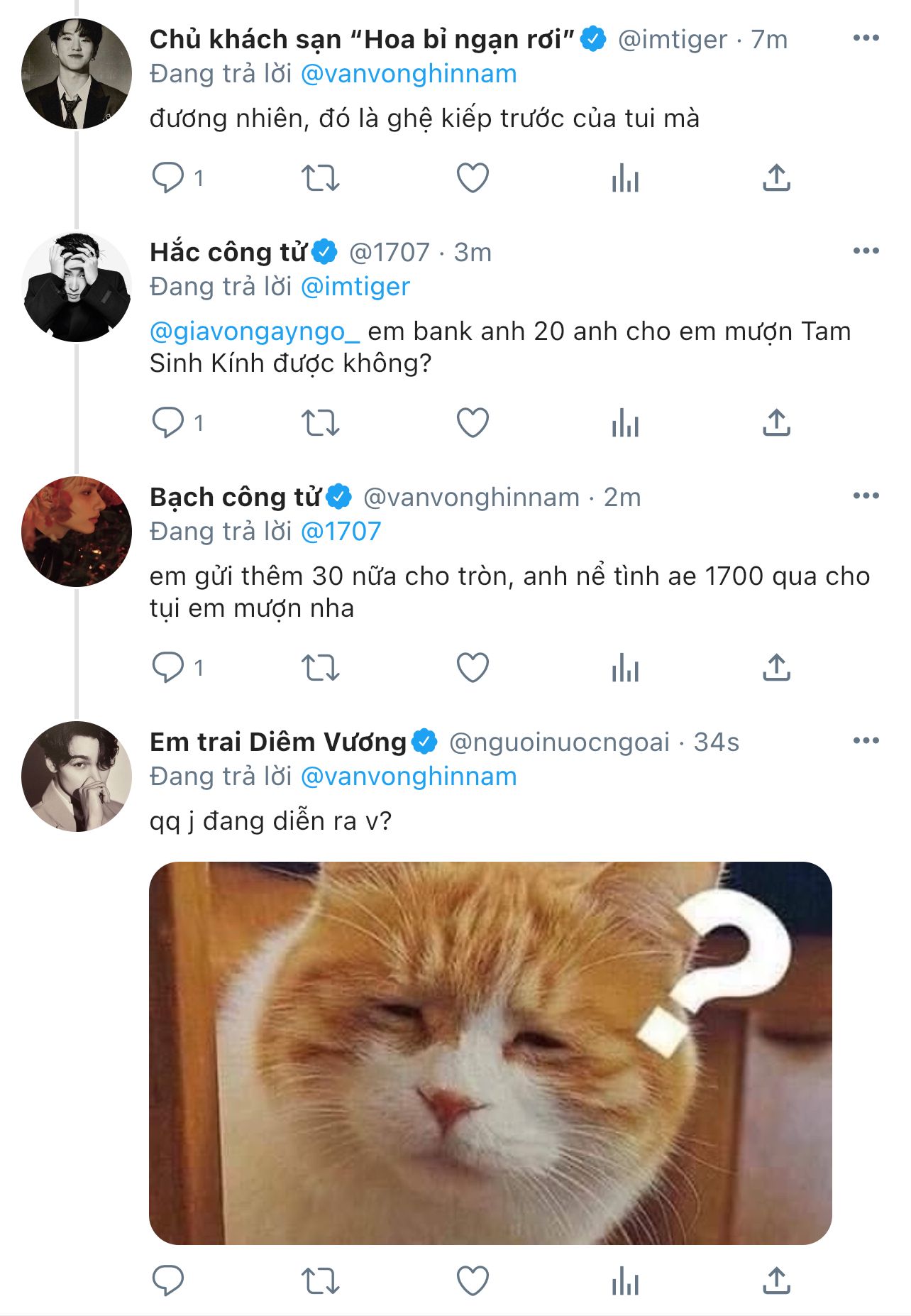Open more options on the imtiger tweet
The image size is (911, 1316).
pyautogui.click(x=866, y=38)
